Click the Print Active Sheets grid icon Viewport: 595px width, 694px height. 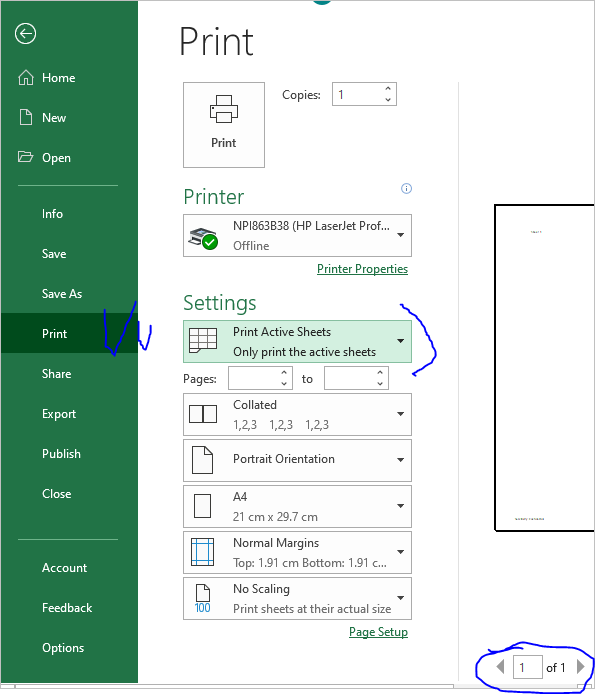point(203,340)
